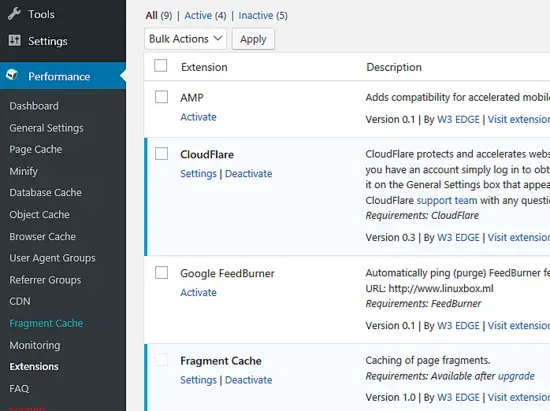Click the AMP extension name
This screenshot has height=411, width=550.
[x=192, y=97]
